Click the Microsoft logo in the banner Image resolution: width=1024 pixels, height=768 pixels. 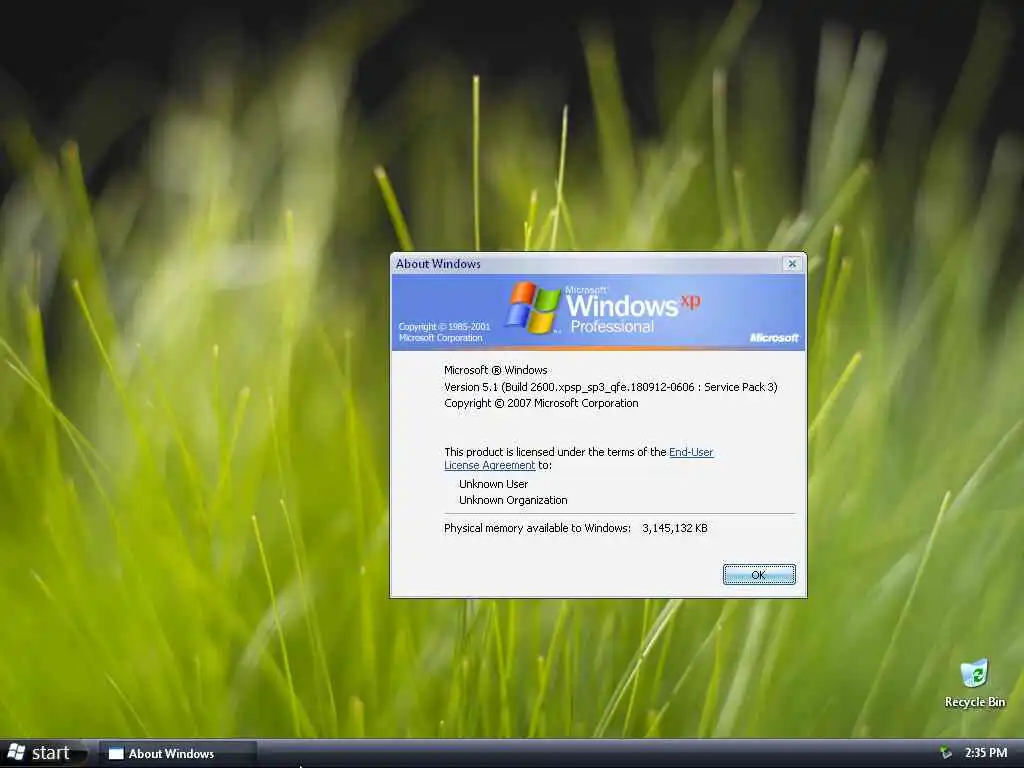[x=774, y=338]
